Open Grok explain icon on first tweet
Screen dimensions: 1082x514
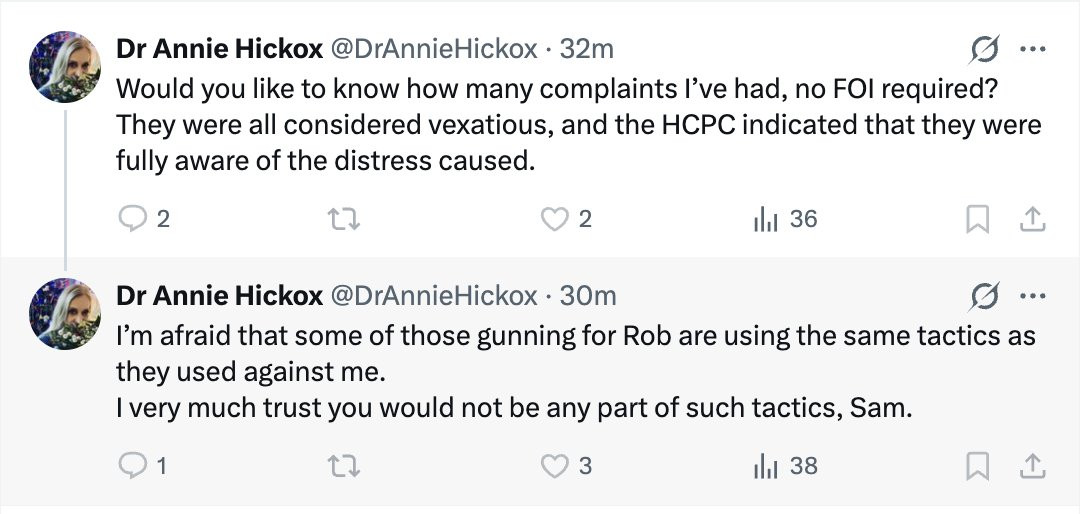pos(983,50)
